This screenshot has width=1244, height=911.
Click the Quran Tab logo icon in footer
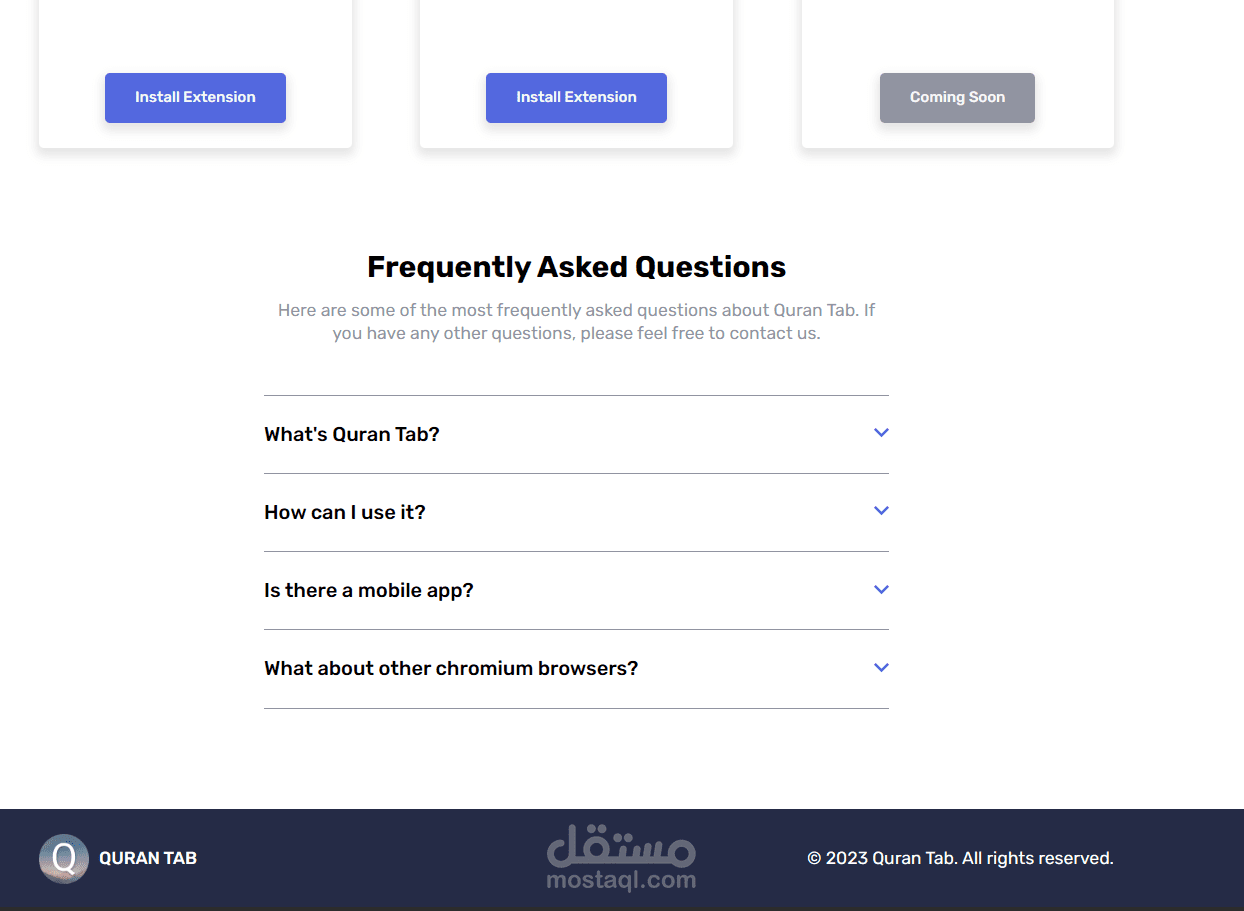tap(64, 858)
